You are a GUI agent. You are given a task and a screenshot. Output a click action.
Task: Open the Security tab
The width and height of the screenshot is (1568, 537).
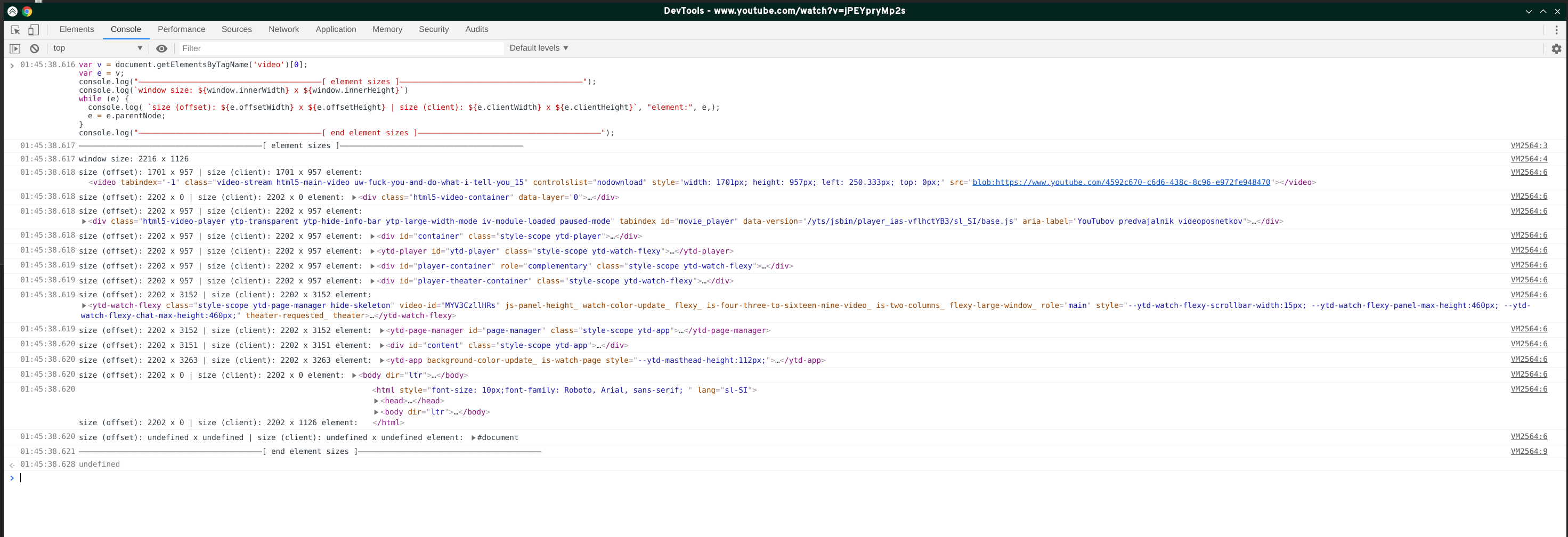tap(433, 29)
